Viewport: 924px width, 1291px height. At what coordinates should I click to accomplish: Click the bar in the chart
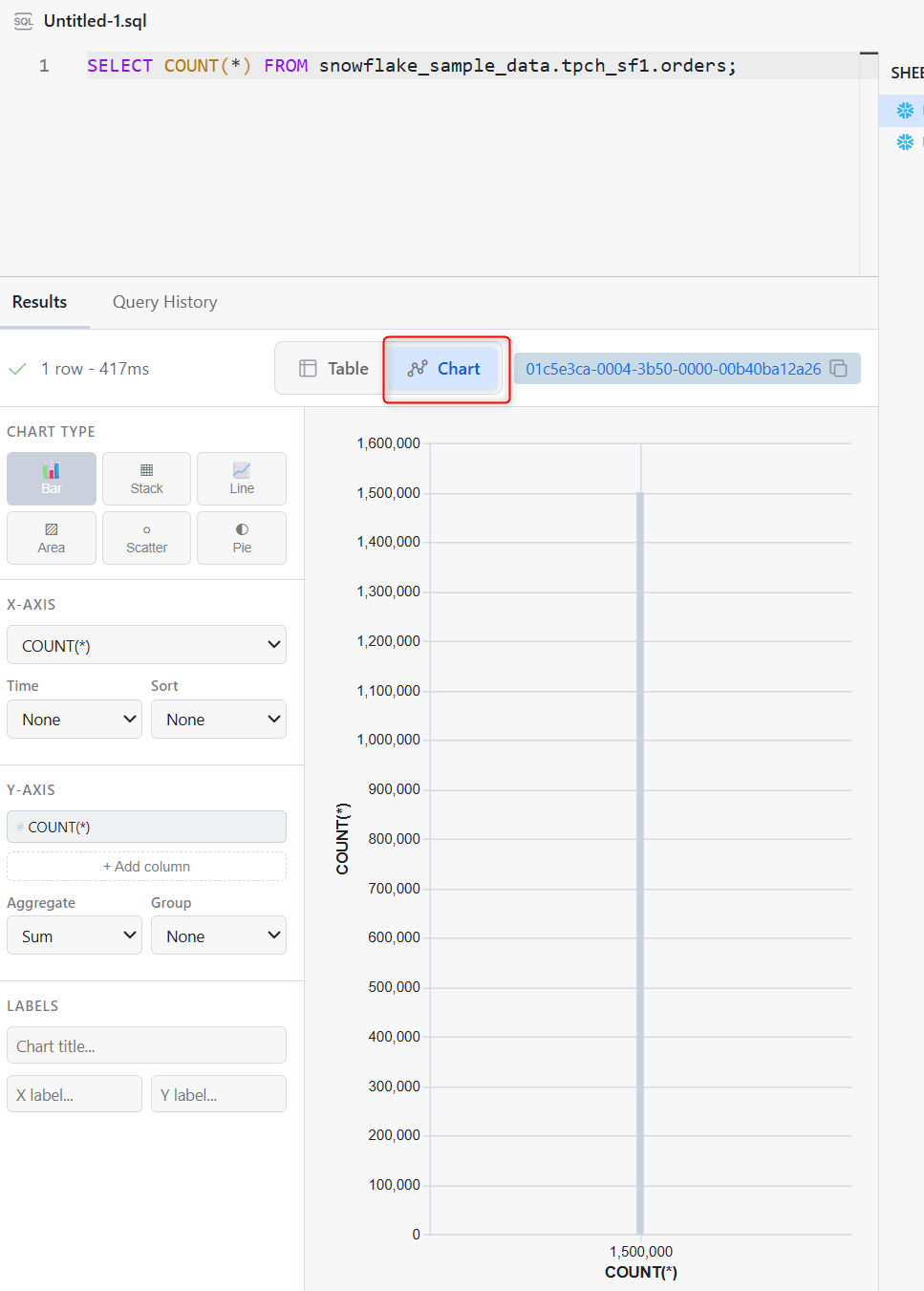coord(640,863)
